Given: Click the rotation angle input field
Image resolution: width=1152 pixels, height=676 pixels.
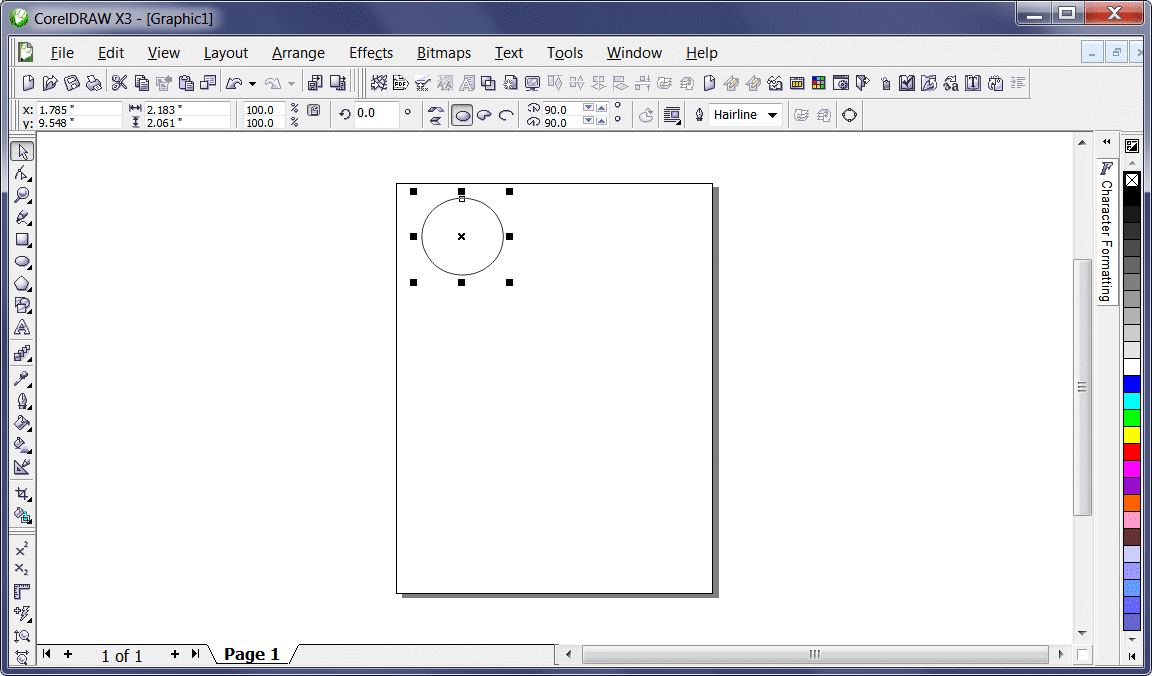Looking at the screenshot, I should click(x=377, y=113).
